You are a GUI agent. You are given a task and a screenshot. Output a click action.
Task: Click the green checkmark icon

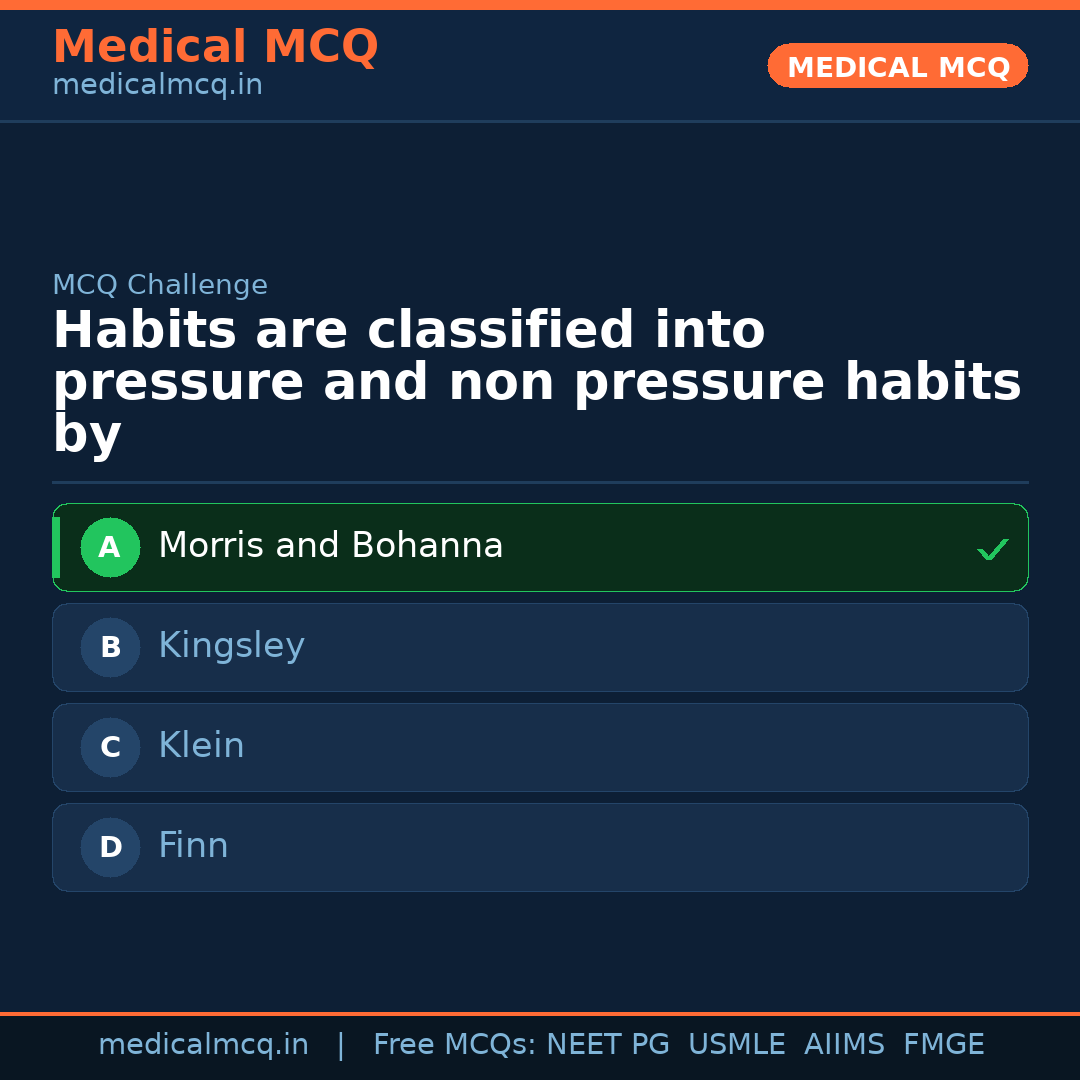pos(992,549)
